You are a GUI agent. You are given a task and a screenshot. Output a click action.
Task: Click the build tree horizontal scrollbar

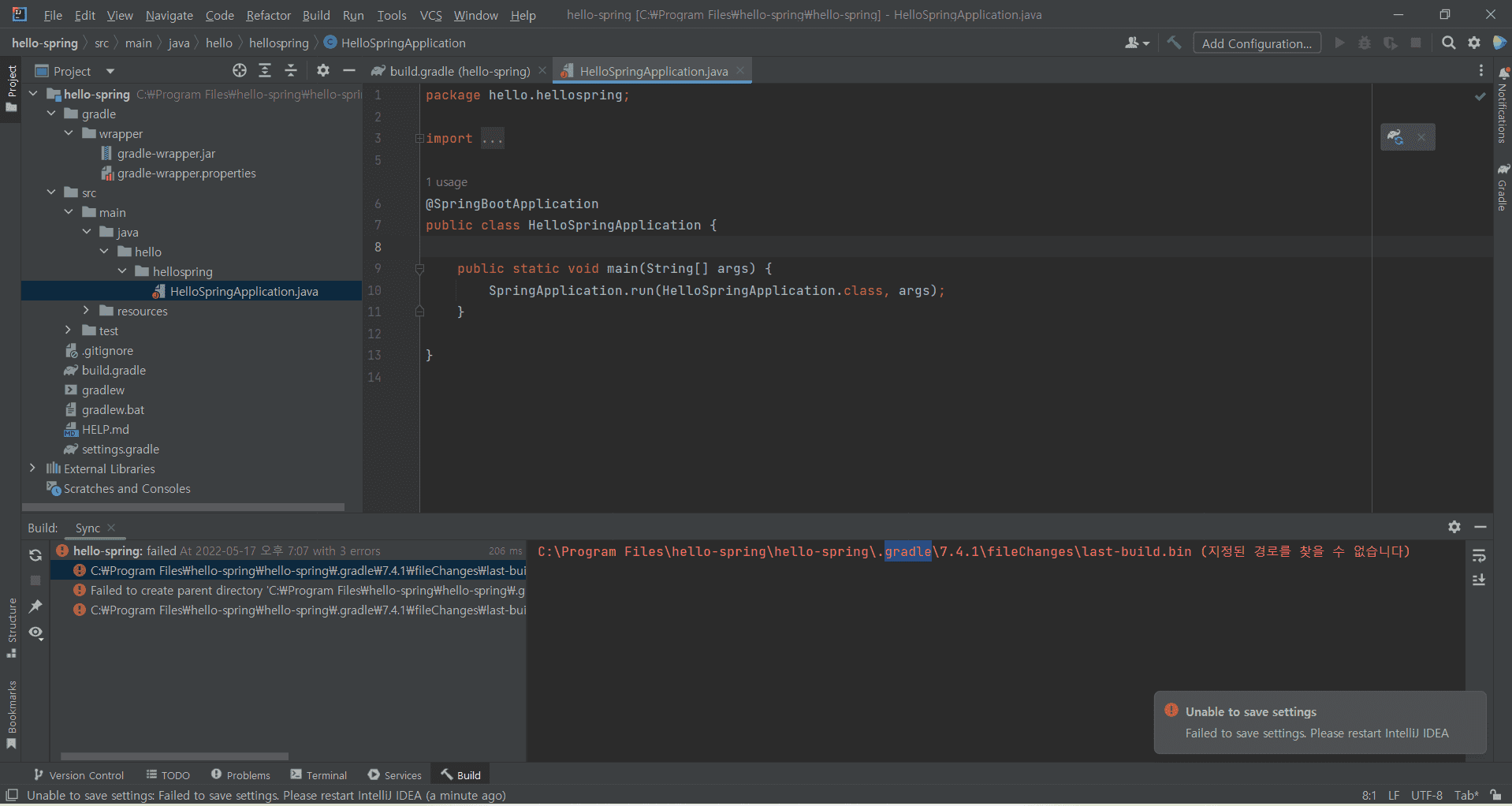click(174, 756)
